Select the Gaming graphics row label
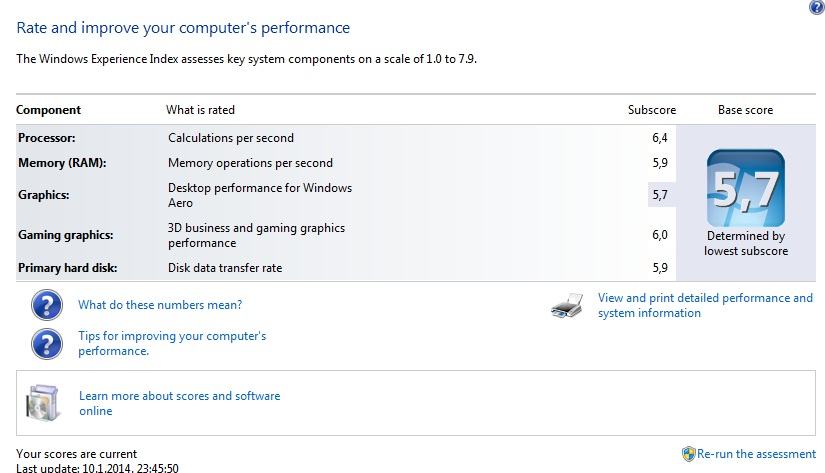Image resolution: width=825 pixels, height=473 pixels. 64,235
